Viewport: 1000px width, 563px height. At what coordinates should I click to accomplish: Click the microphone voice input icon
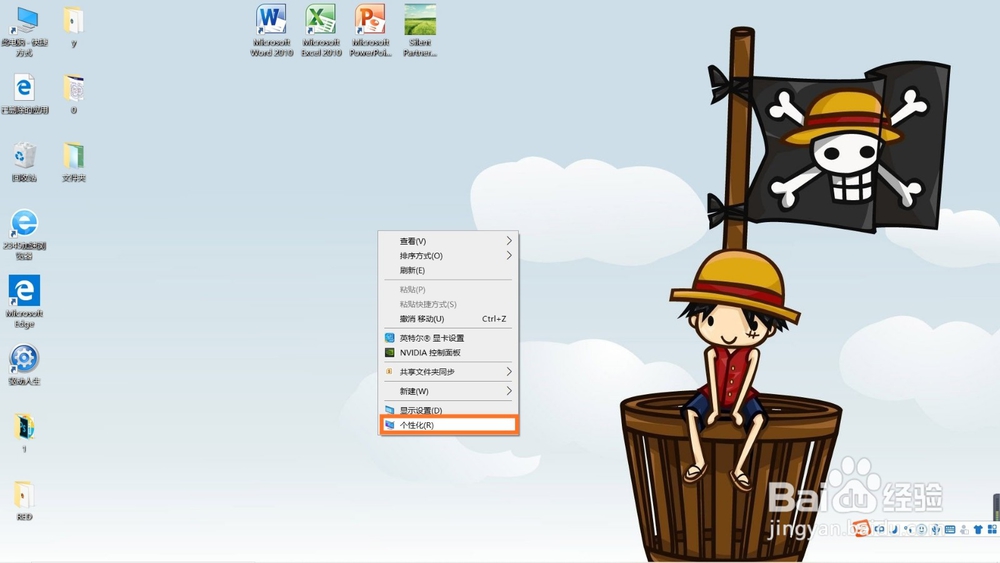tap(936, 529)
